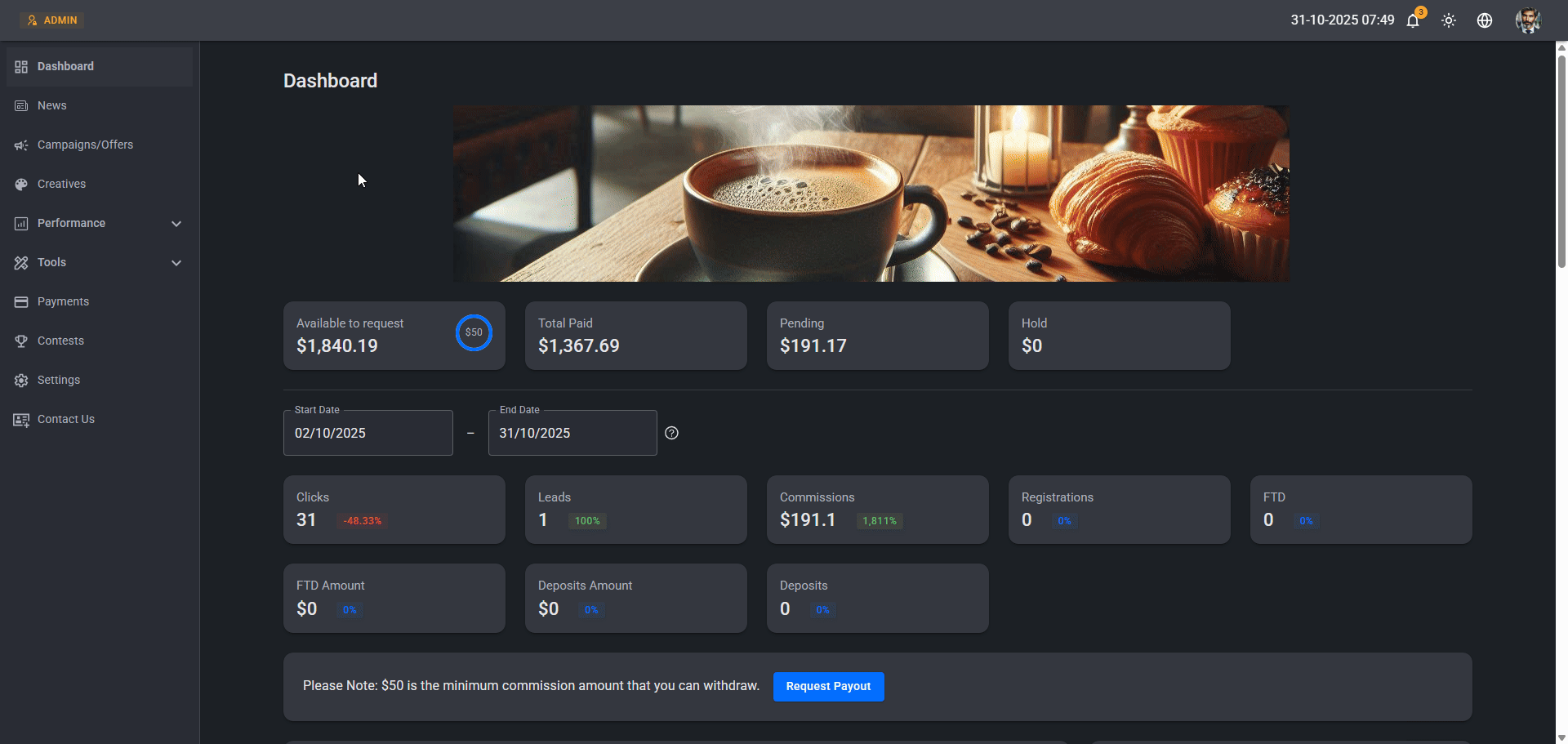Expand the Tools submenu chevron
Viewport: 1568px width, 744px height.
coord(176,263)
